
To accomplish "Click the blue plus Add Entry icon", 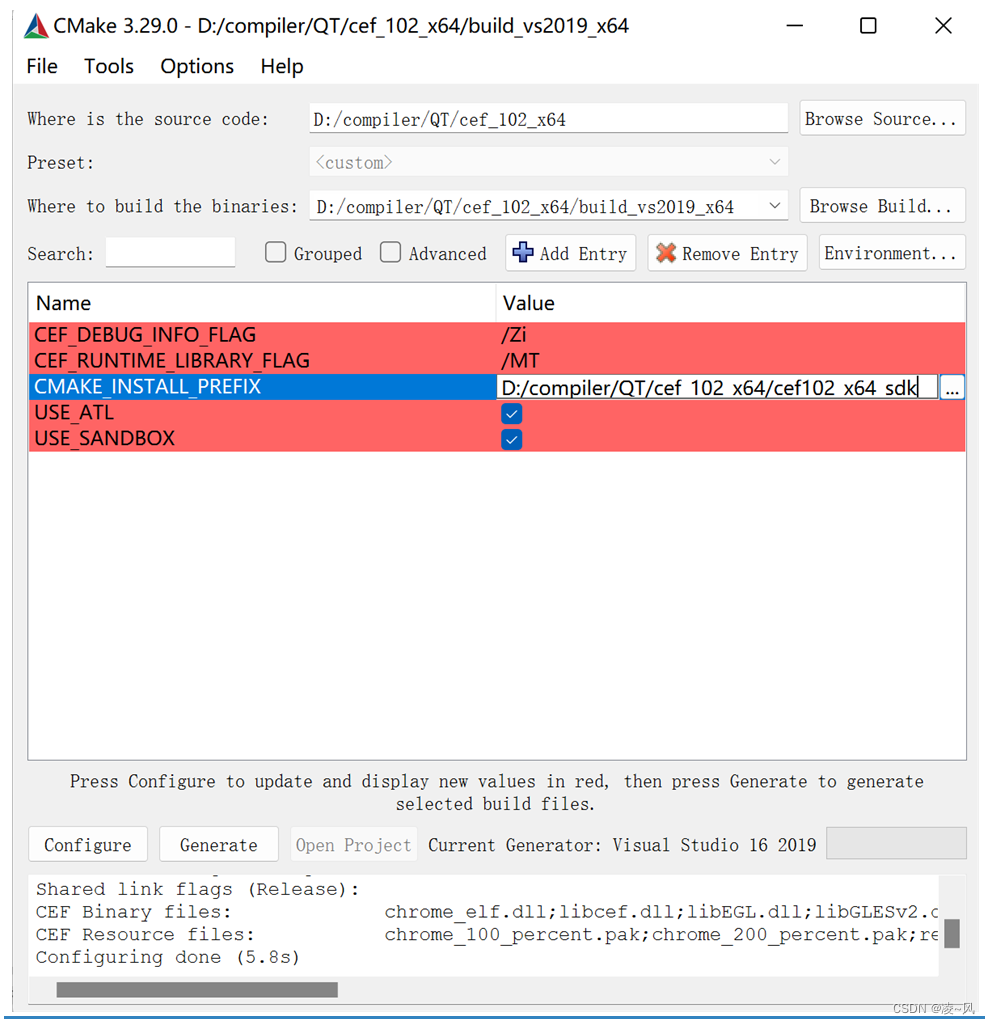I will tap(522, 252).
